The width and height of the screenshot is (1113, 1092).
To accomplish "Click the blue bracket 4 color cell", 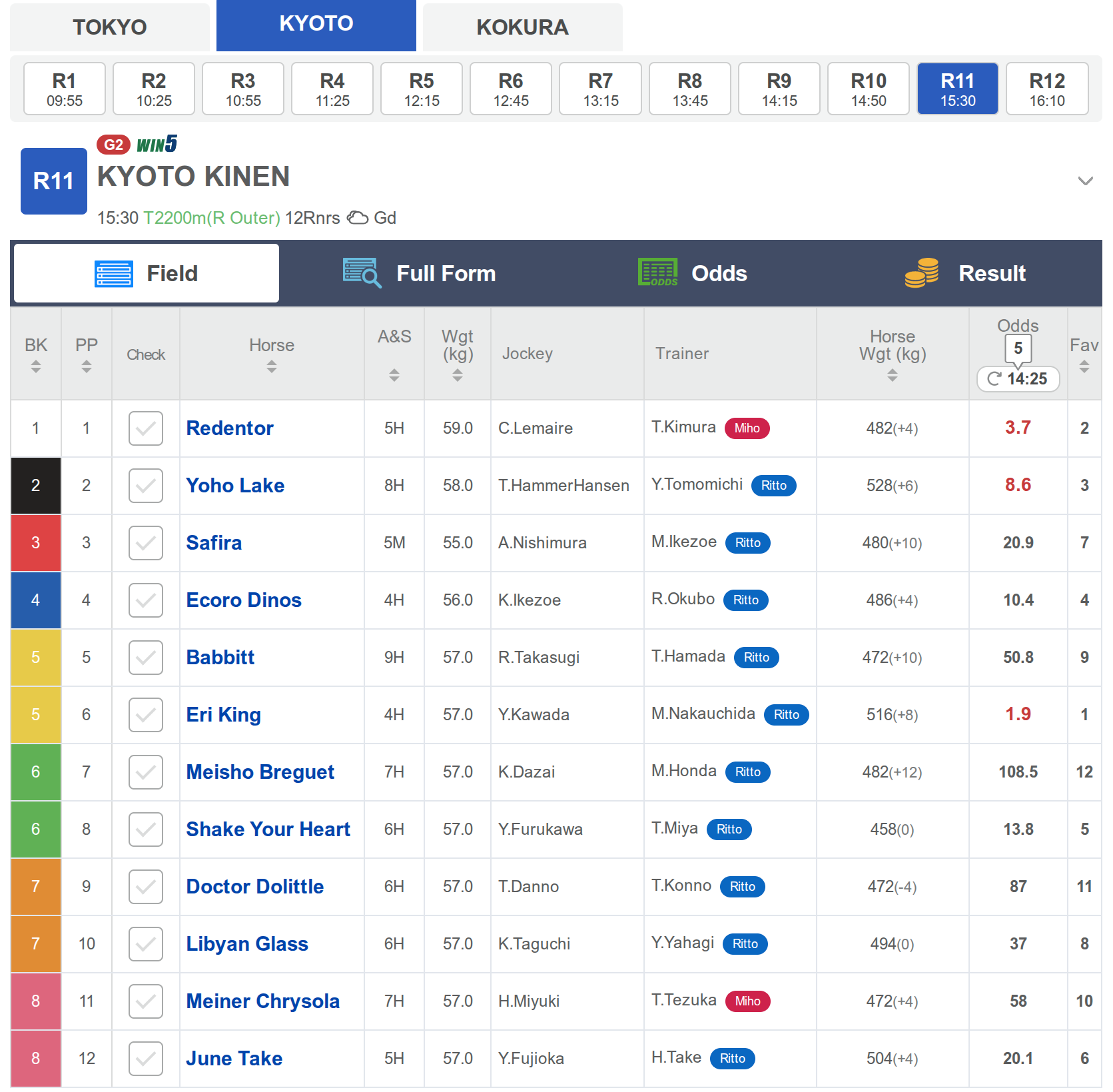I will coord(36,600).
